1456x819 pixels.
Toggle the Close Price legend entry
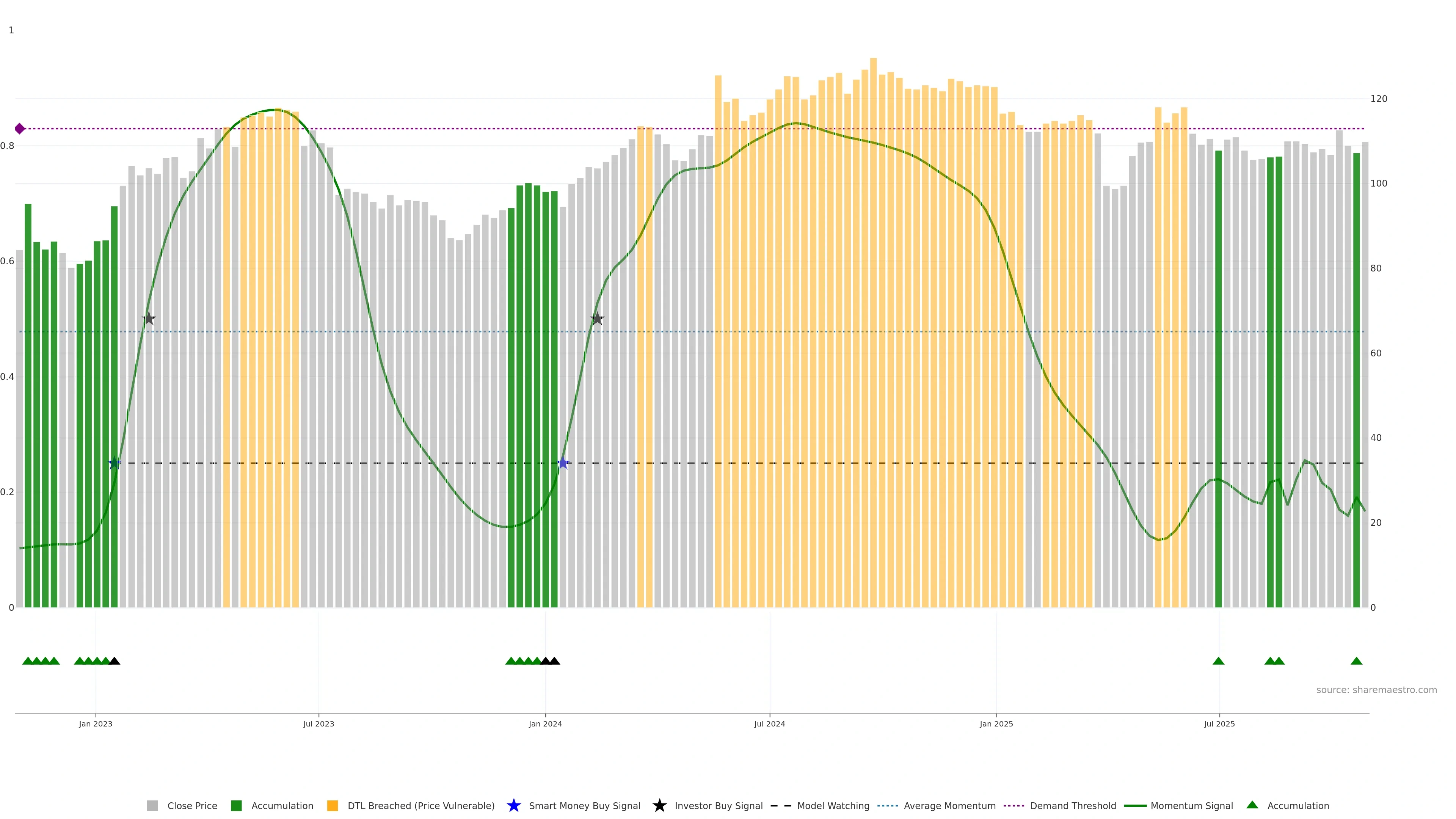click(191, 805)
